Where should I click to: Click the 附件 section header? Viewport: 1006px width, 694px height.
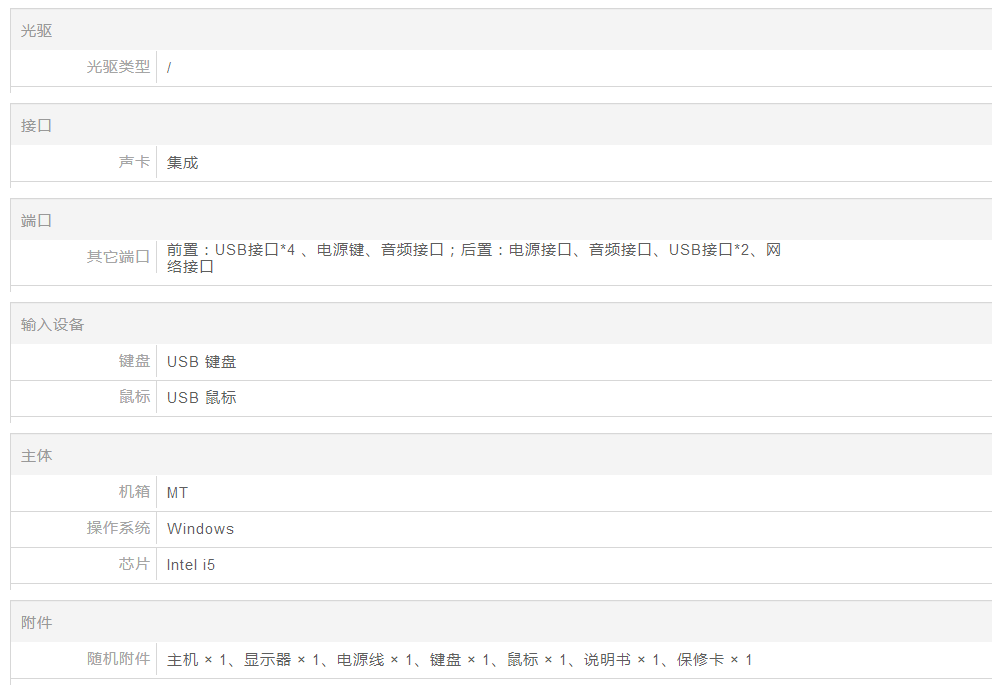[x=37, y=623]
